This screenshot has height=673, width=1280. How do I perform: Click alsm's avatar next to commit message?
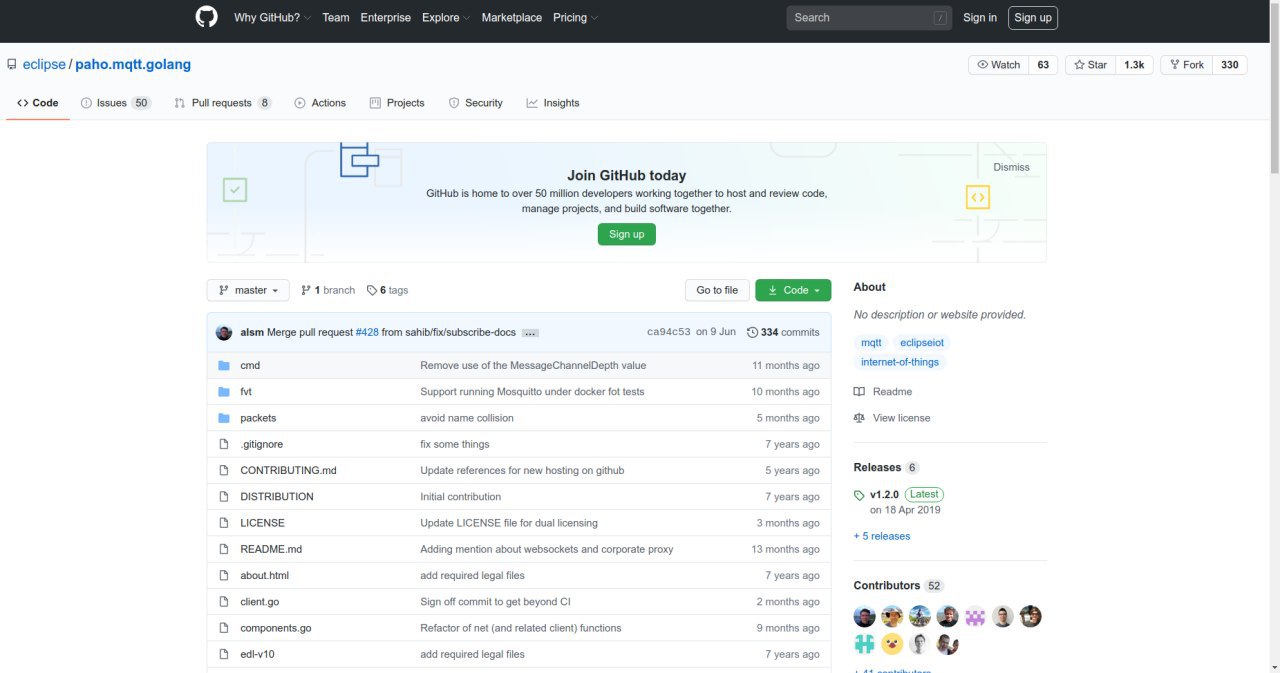224,332
